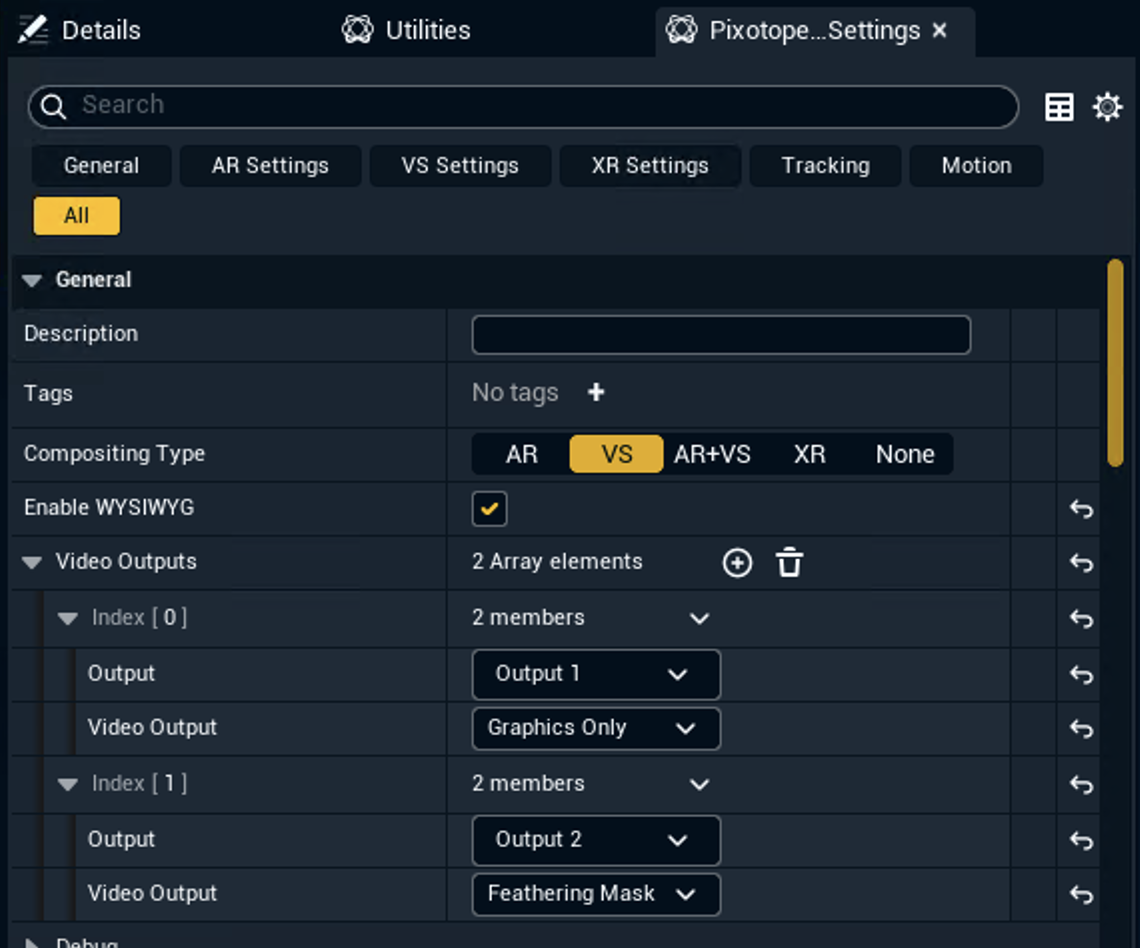
Task: Set Compositing Type to AR+VS
Action: [x=712, y=454]
